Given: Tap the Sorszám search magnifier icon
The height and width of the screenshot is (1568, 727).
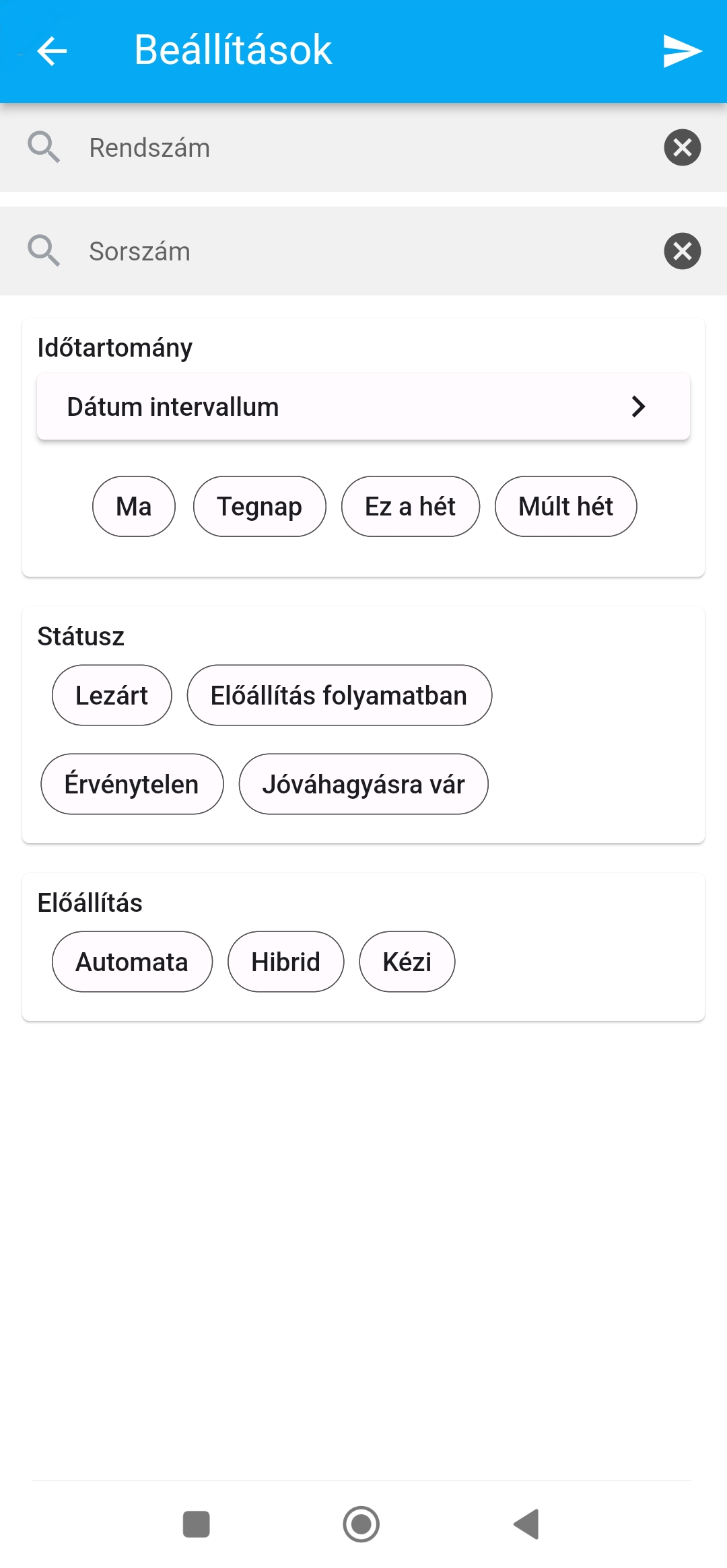Looking at the screenshot, I should click(x=44, y=251).
